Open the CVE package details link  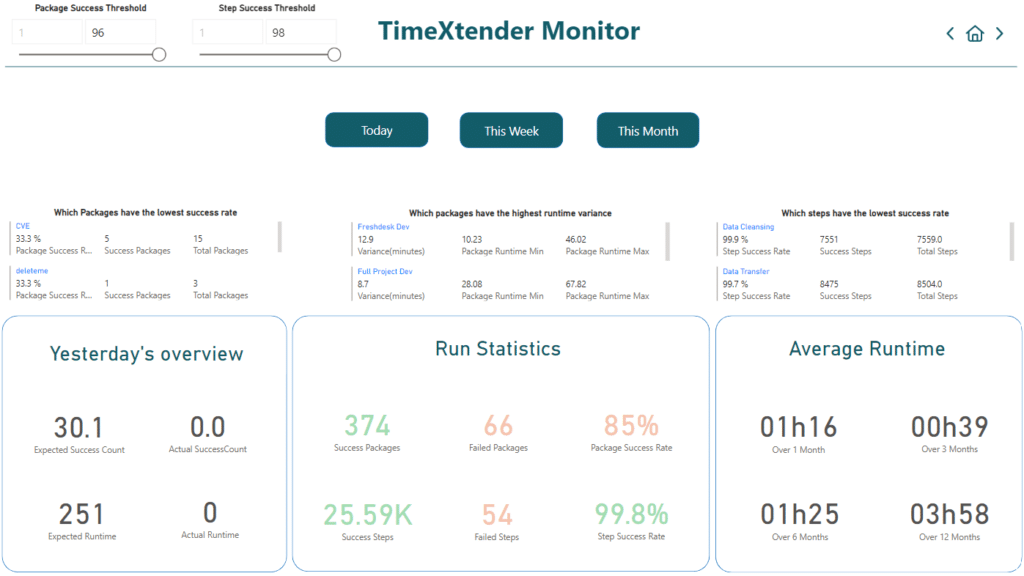pos(22,226)
